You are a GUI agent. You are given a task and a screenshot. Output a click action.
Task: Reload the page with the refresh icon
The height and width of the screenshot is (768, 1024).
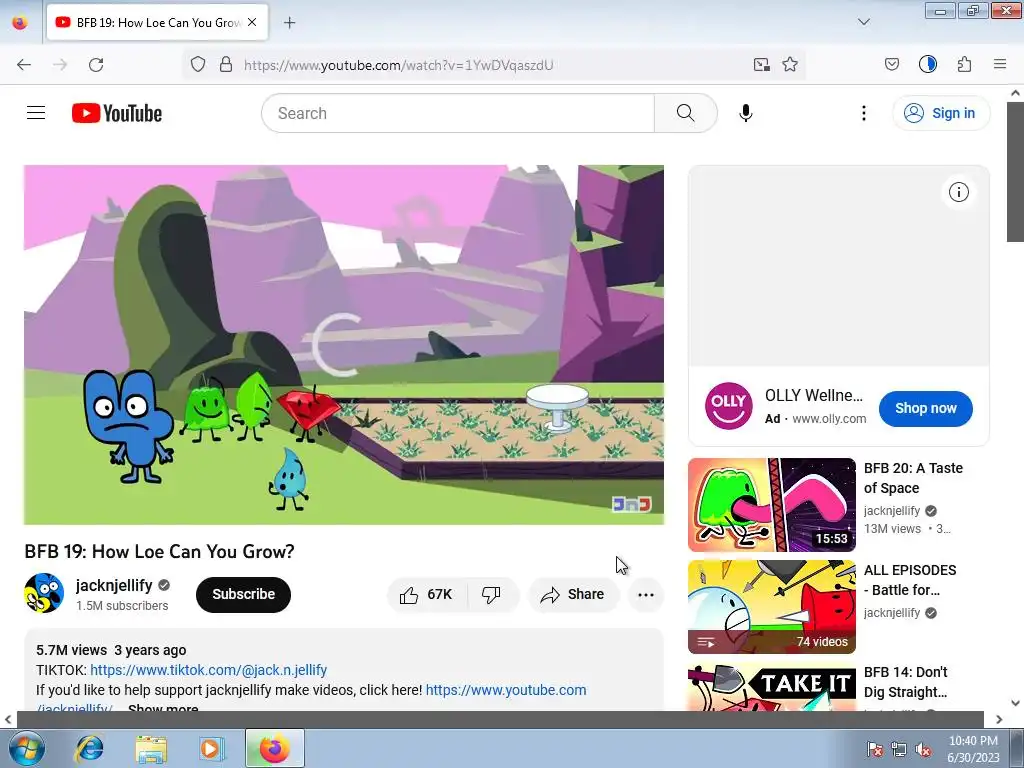(96, 65)
